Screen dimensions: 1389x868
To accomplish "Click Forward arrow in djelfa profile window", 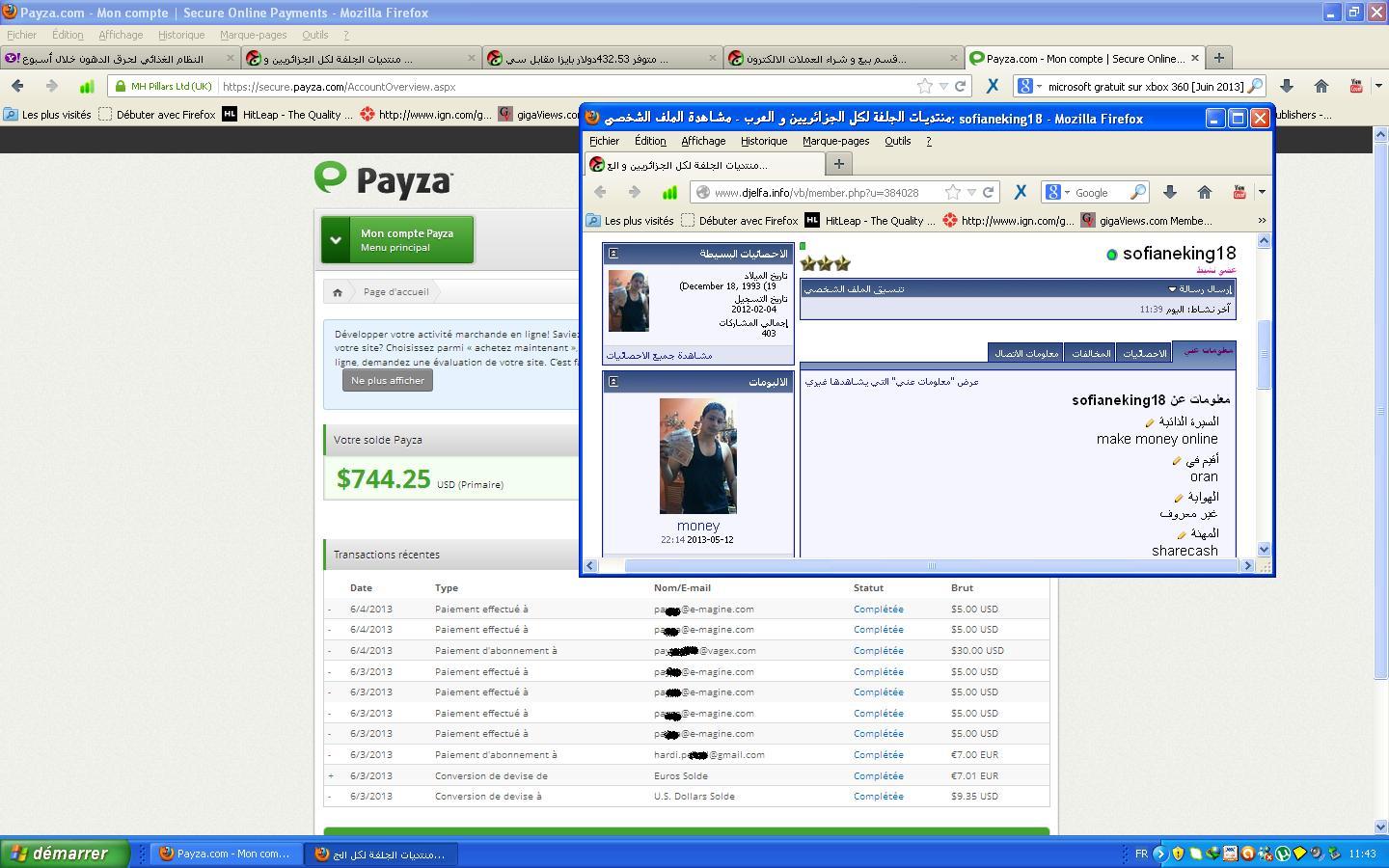I will [x=635, y=192].
